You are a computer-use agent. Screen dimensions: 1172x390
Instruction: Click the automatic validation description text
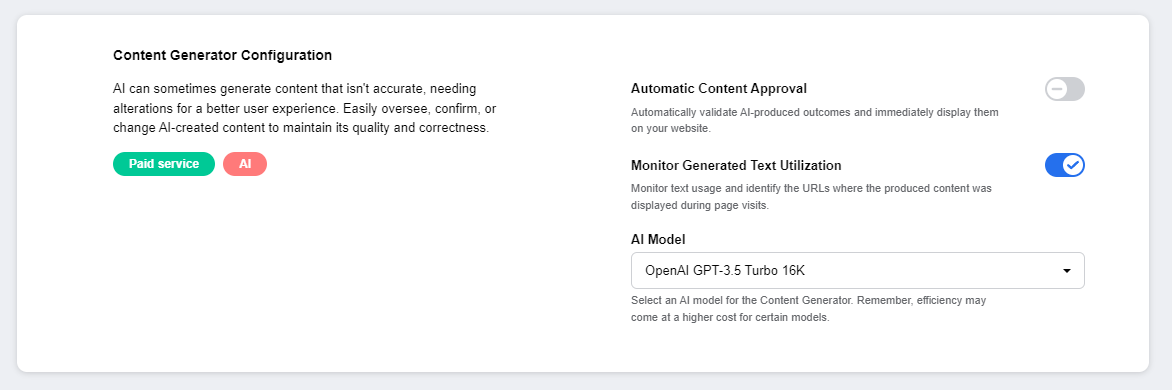[815, 120]
